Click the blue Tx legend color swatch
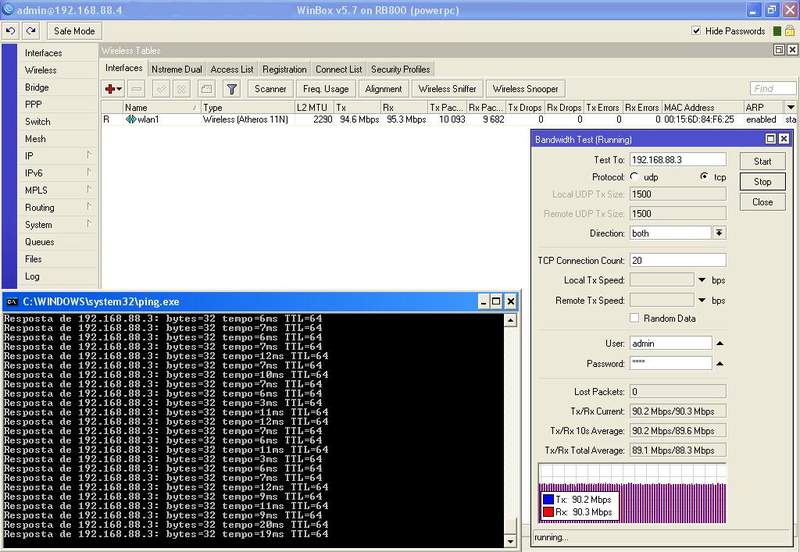 [x=548, y=499]
